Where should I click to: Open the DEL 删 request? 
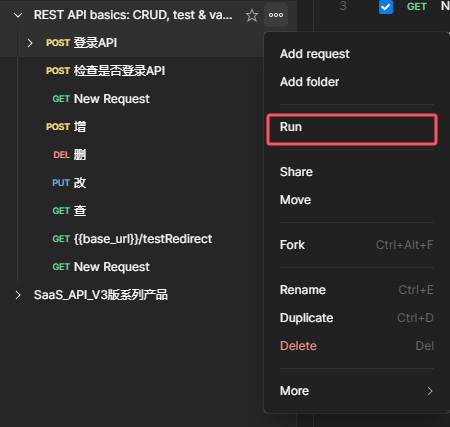[69, 155]
